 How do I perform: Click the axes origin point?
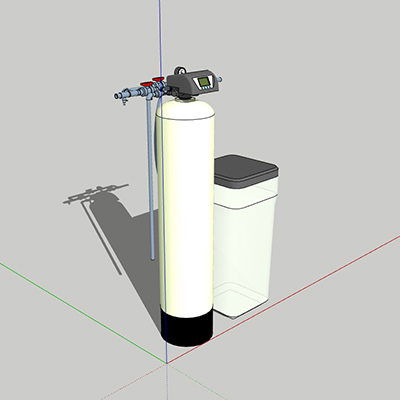click(166, 363)
